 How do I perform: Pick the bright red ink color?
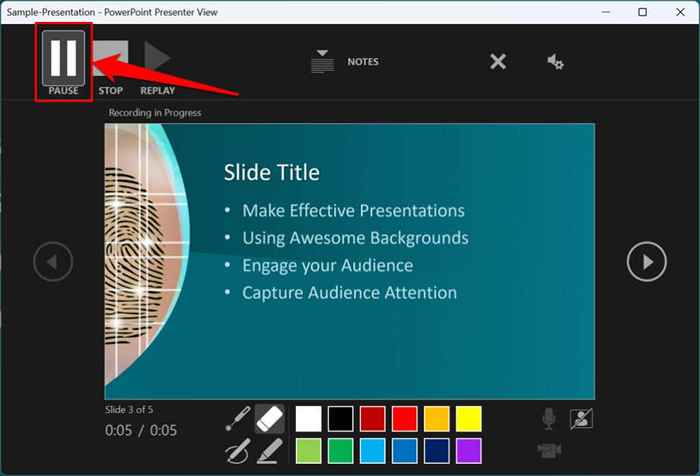tap(404, 418)
